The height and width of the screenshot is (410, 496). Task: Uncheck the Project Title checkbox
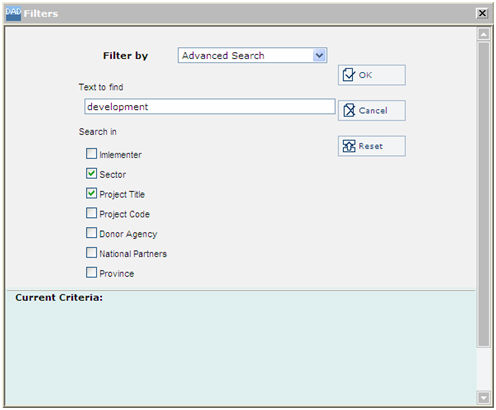point(91,193)
